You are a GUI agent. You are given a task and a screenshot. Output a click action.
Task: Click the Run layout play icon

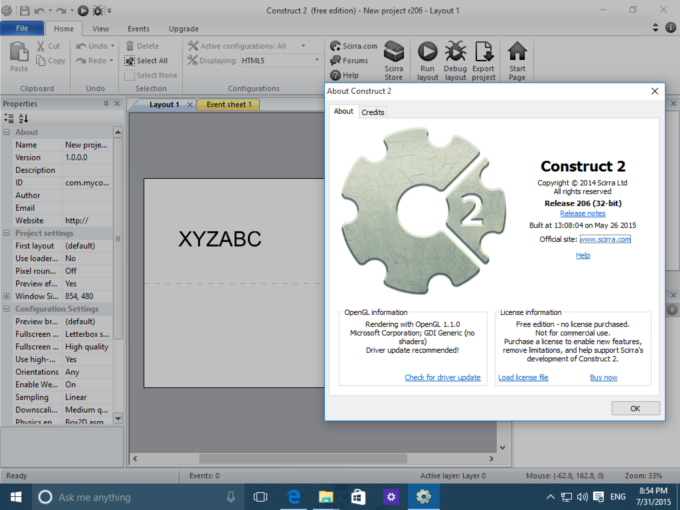pyautogui.click(x=428, y=52)
